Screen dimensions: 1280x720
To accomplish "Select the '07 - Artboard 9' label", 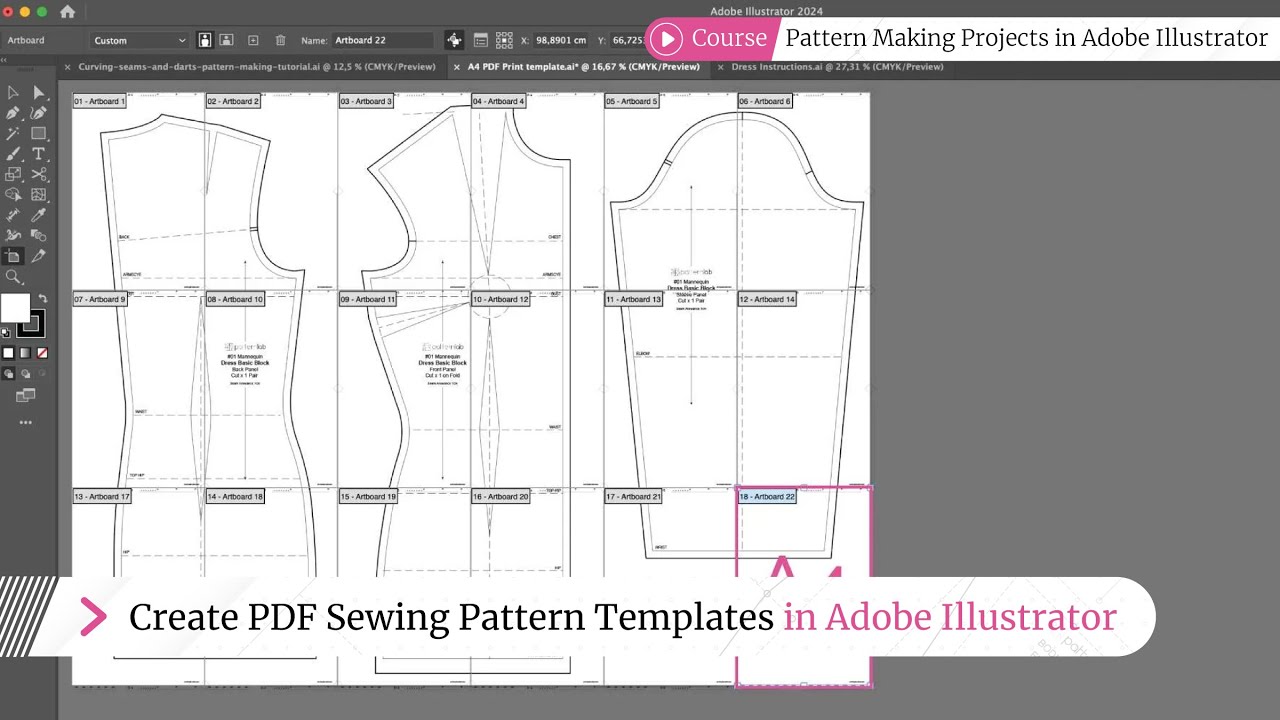I will point(102,299).
